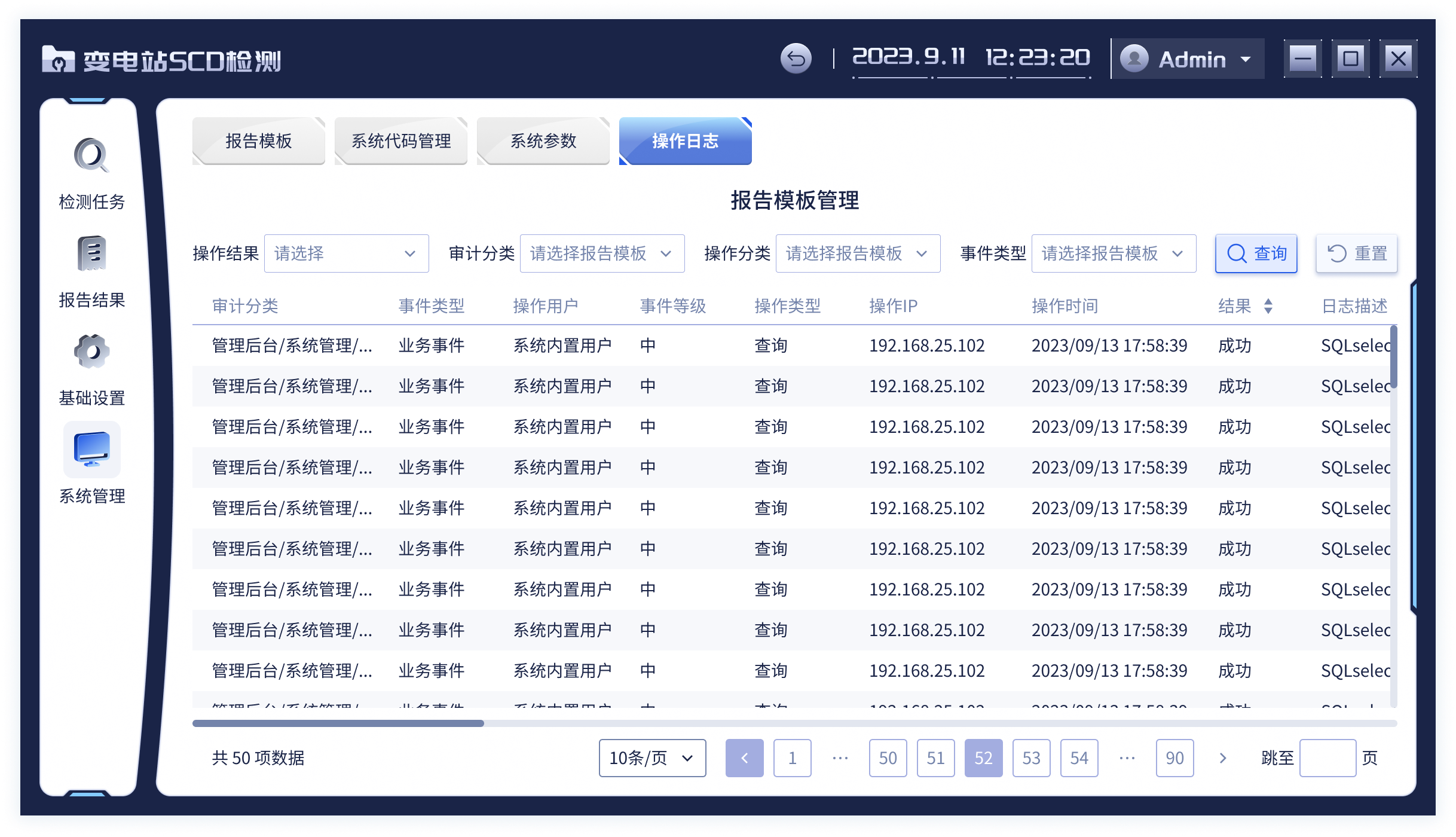
Task: Select the 操作日志 tab
Action: click(x=686, y=141)
